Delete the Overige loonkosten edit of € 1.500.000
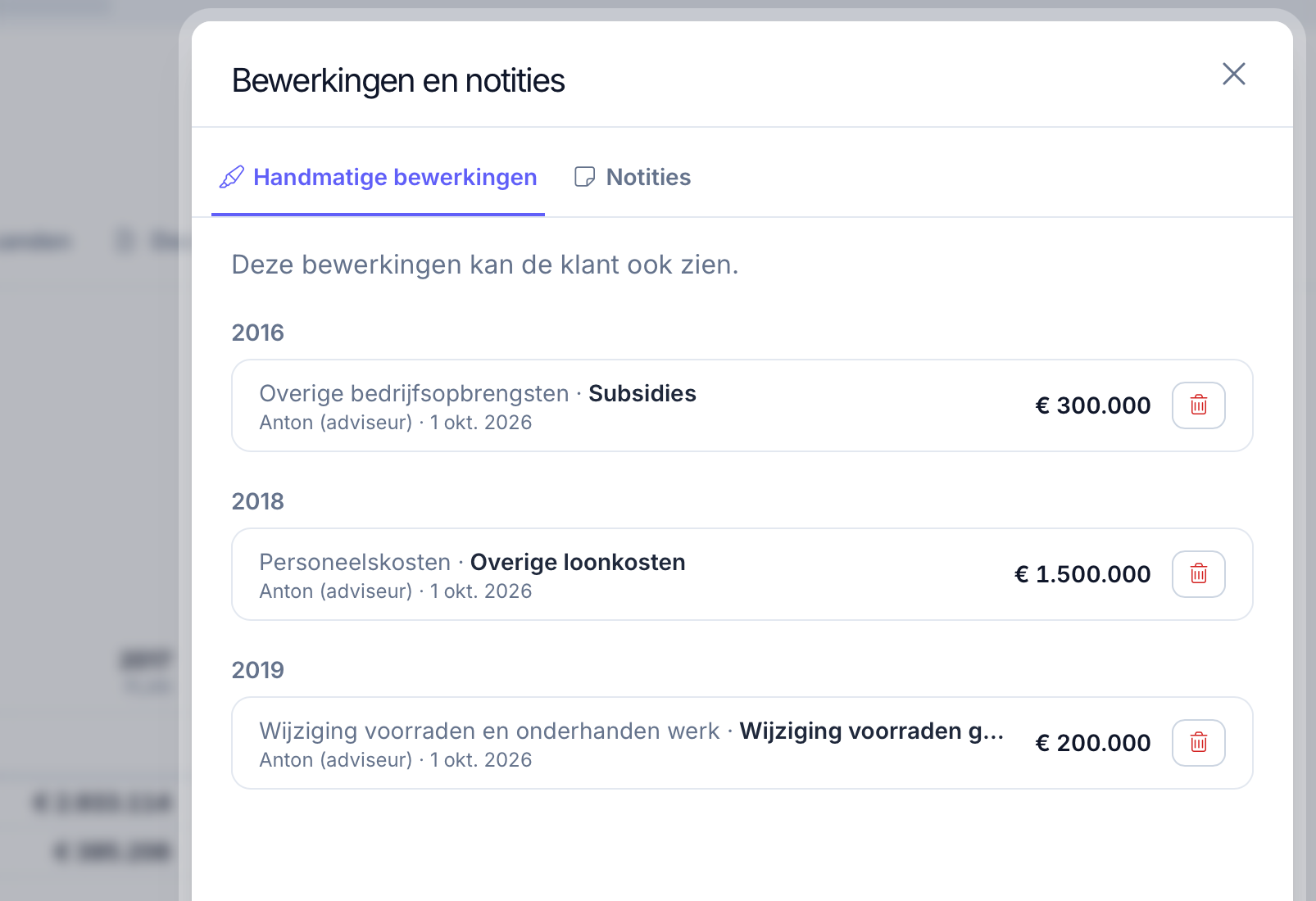Viewport: 1316px width, 901px height. 1198,574
